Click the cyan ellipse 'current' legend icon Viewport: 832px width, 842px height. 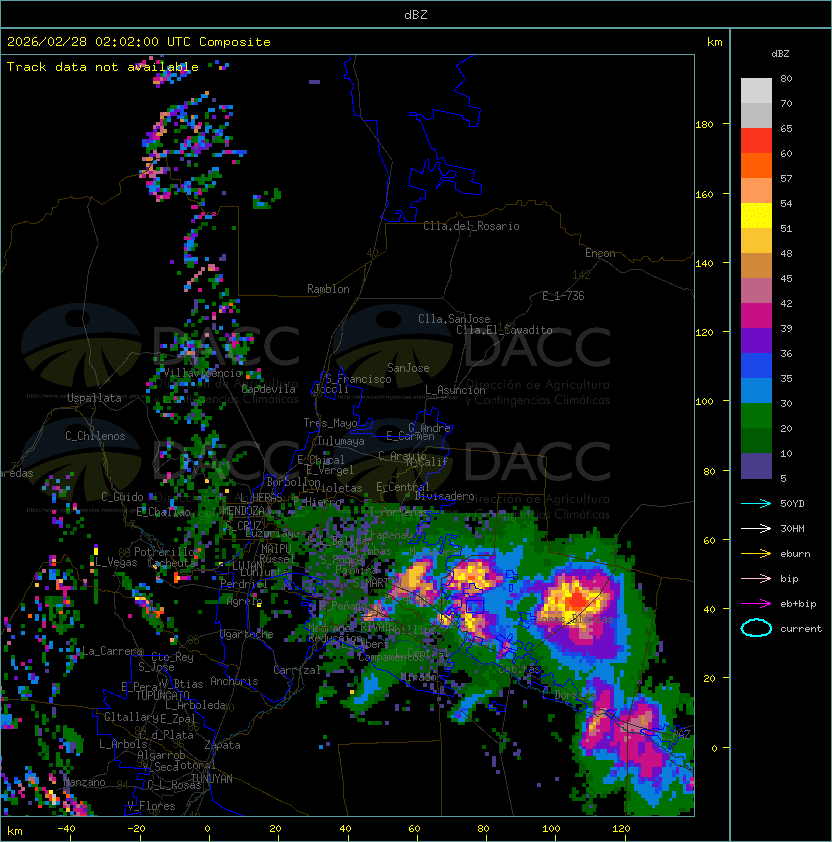[x=756, y=628]
